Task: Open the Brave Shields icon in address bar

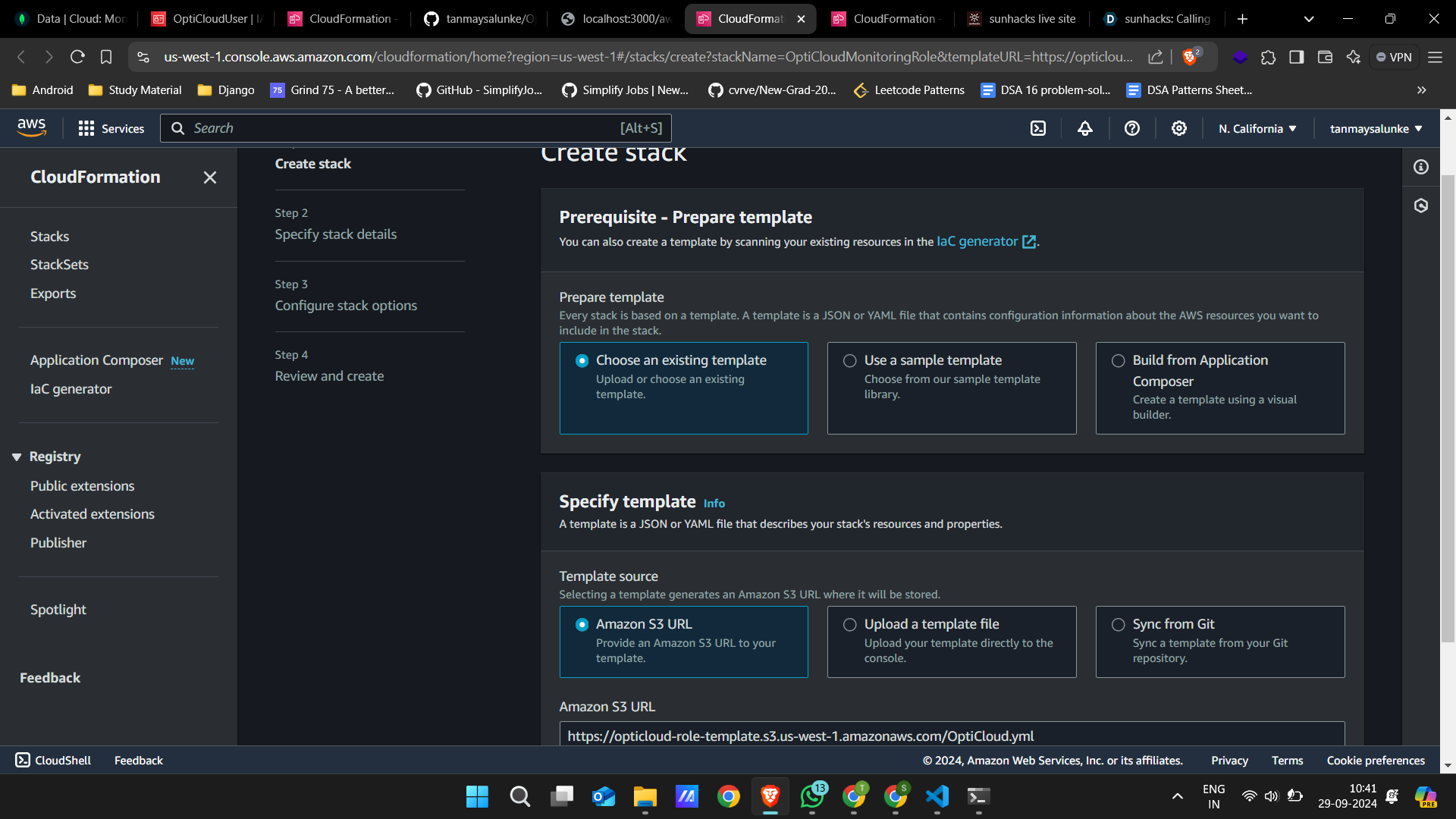Action: click(x=1191, y=57)
